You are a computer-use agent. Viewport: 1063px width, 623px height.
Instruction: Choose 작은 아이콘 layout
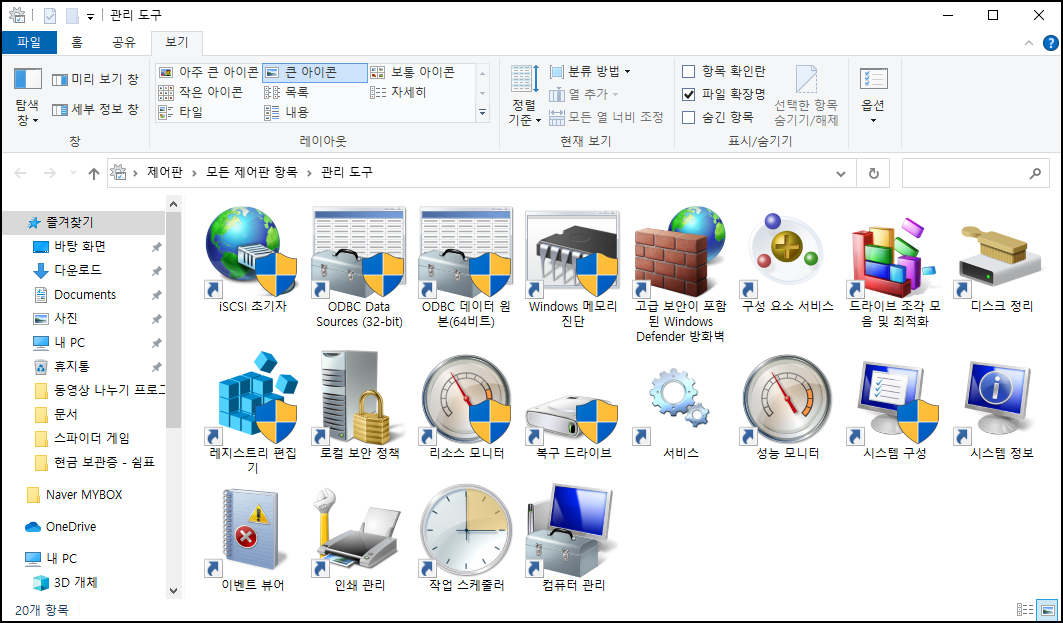(x=201, y=92)
